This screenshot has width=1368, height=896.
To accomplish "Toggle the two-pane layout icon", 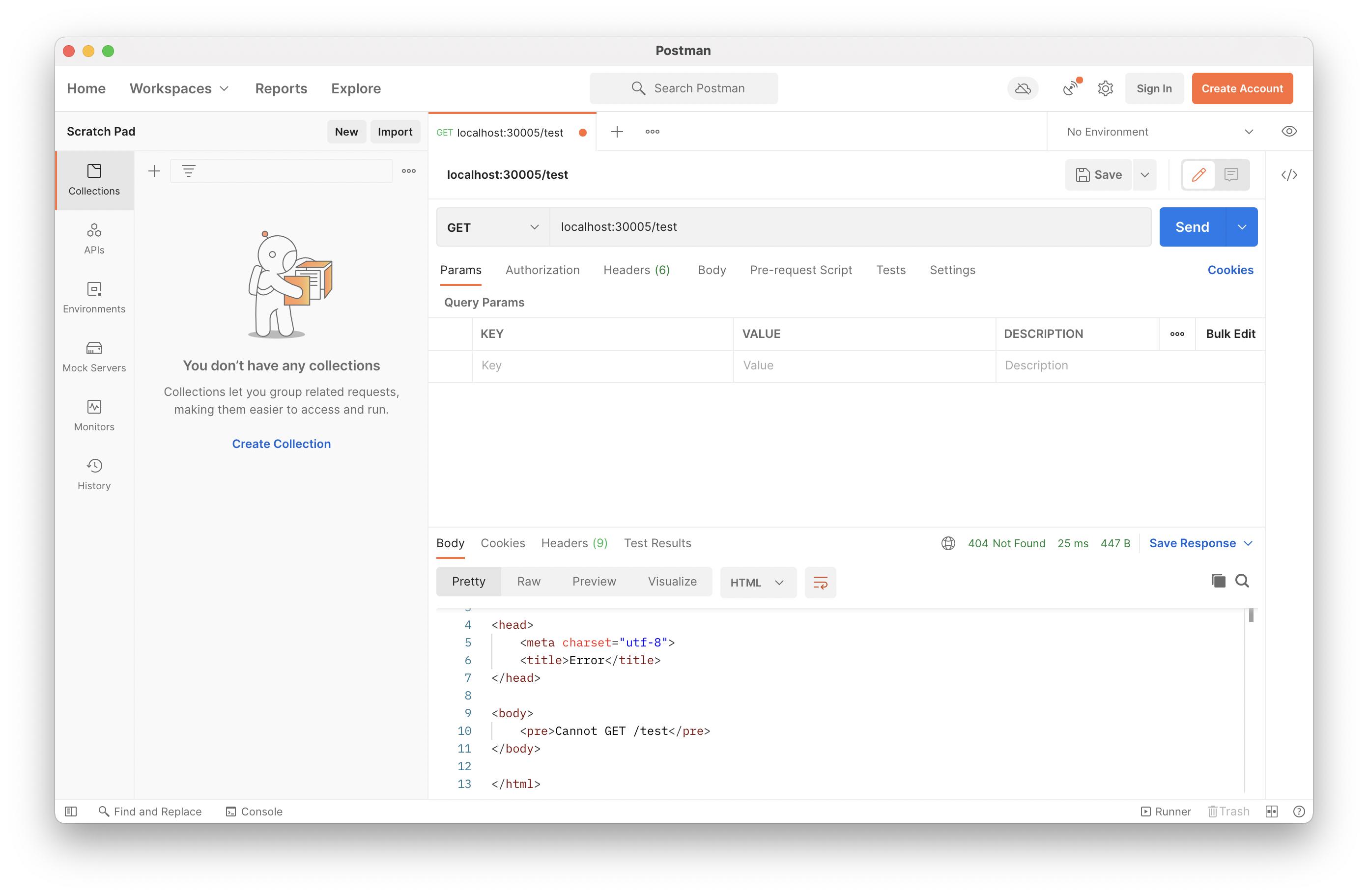I will pos(1271,812).
